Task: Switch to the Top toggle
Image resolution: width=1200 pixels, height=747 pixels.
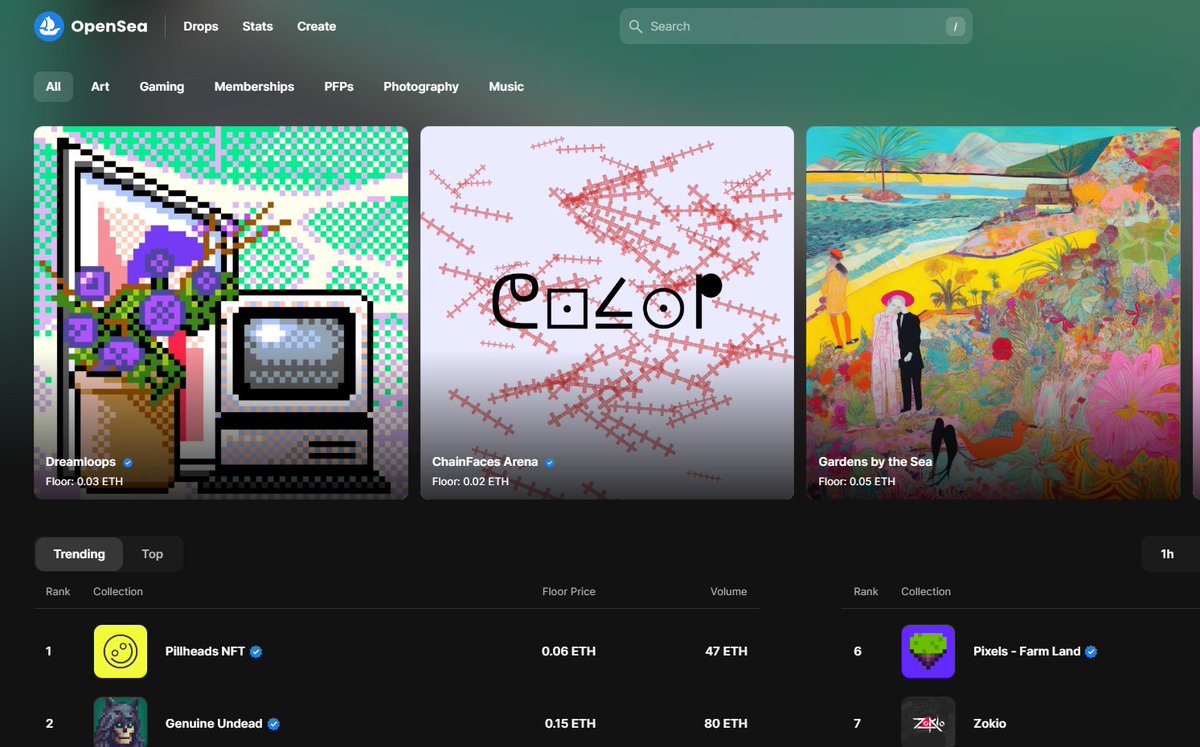Action: click(152, 554)
